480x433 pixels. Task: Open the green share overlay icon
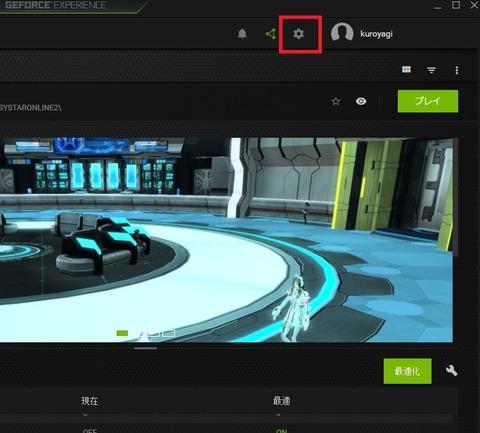coord(270,34)
